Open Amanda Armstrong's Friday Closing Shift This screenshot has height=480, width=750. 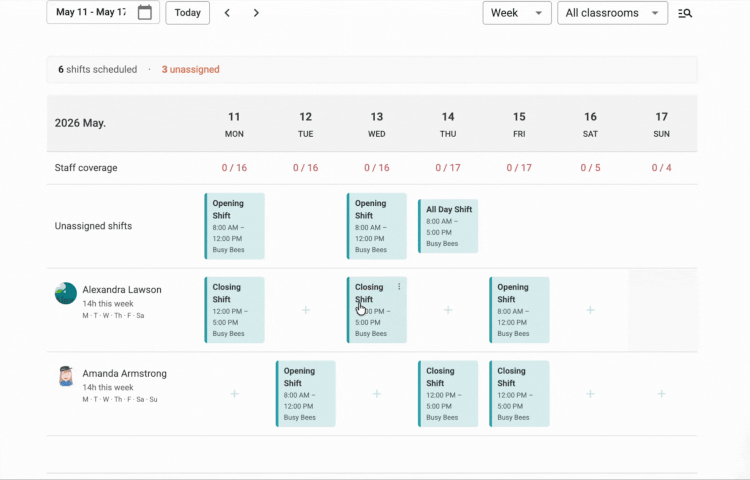519,393
